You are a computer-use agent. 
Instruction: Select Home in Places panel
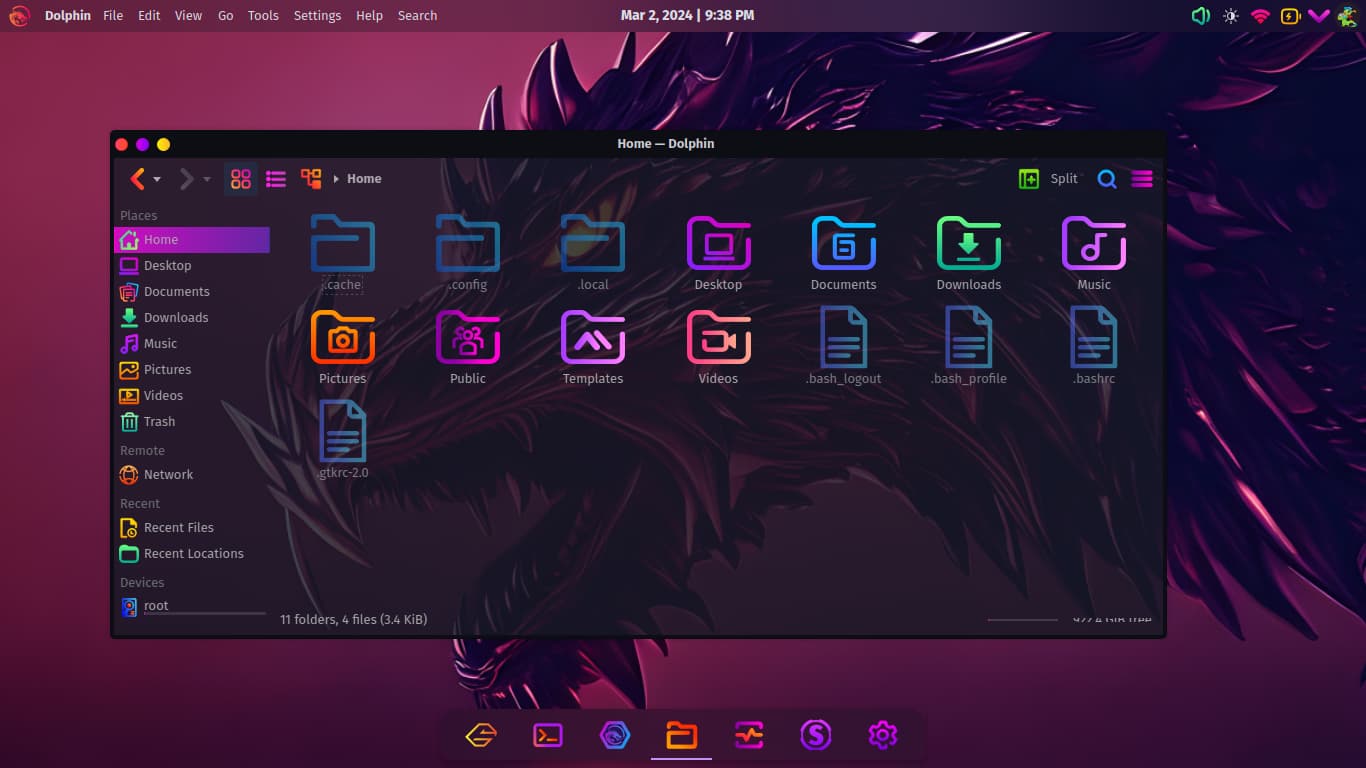pyautogui.click(x=192, y=240)
